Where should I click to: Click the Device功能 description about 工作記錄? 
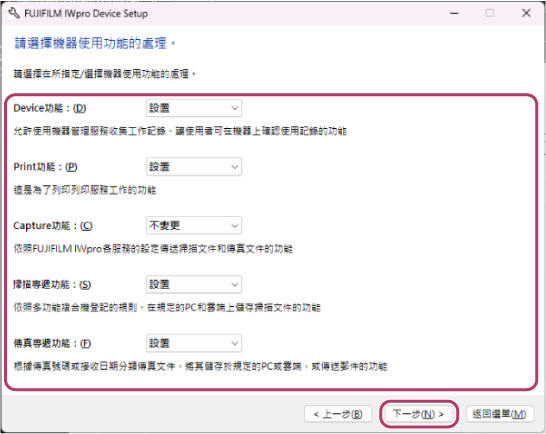click(x=180, y=131)
